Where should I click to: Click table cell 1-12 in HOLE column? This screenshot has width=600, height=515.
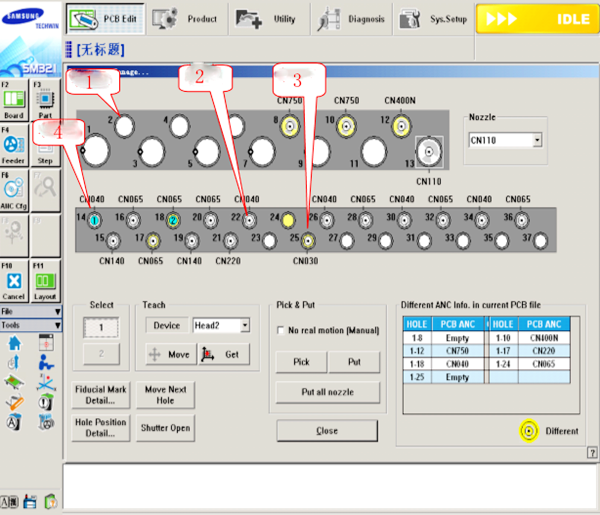point(417,351)
